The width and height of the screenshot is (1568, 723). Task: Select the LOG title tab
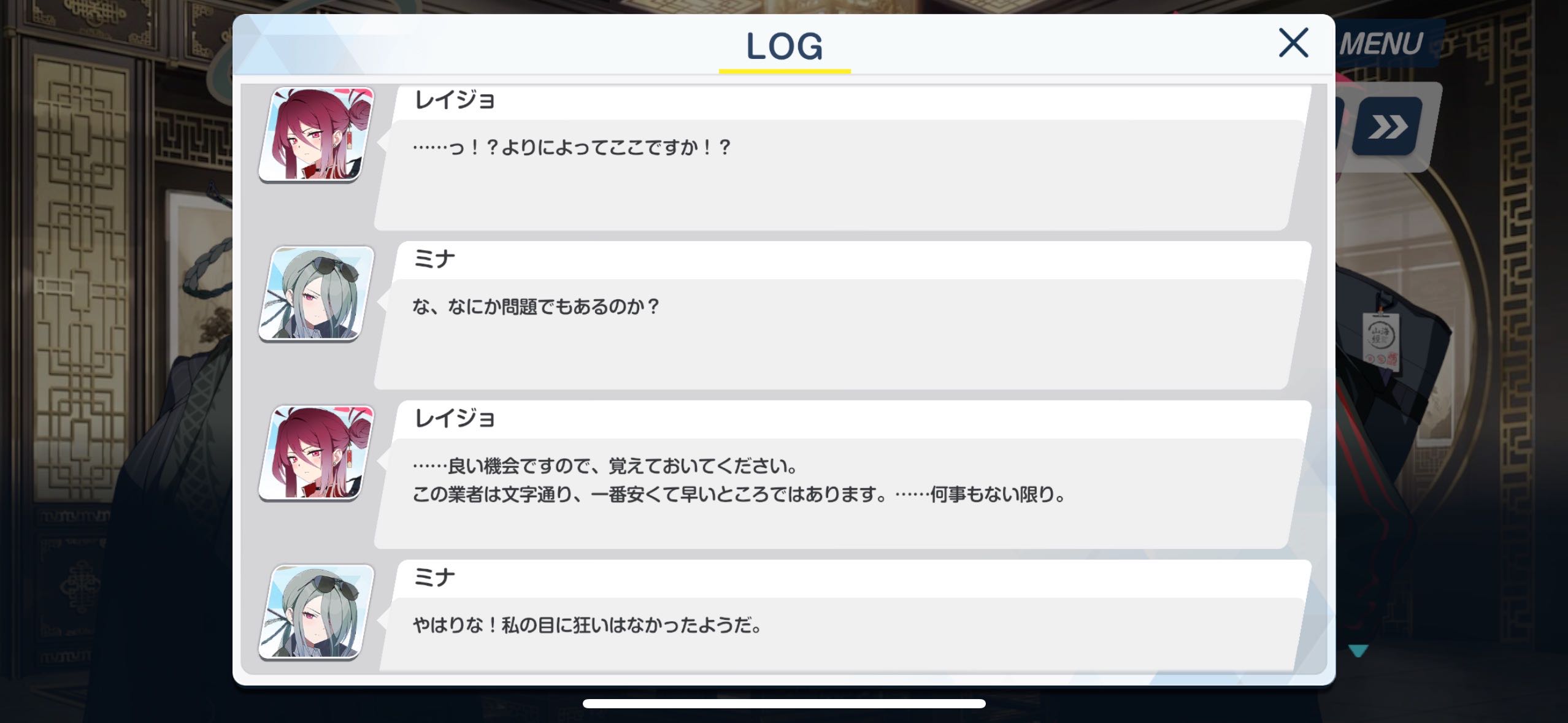click(x=784, y=46)
